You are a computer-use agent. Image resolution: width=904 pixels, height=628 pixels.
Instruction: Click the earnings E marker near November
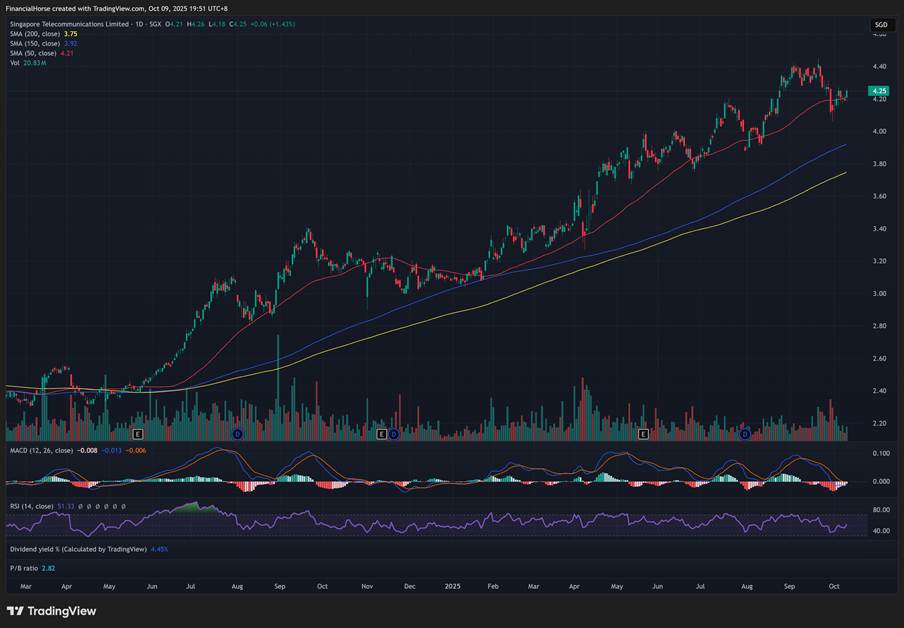(x=380, y=434)
